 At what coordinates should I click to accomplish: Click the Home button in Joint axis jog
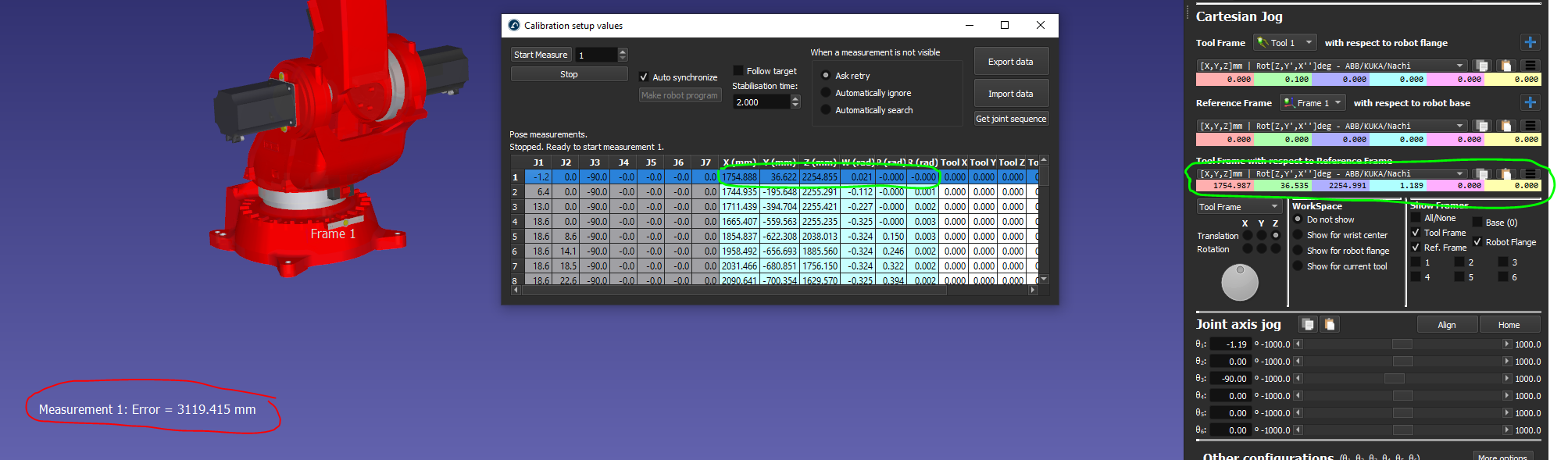point(1509,325)
